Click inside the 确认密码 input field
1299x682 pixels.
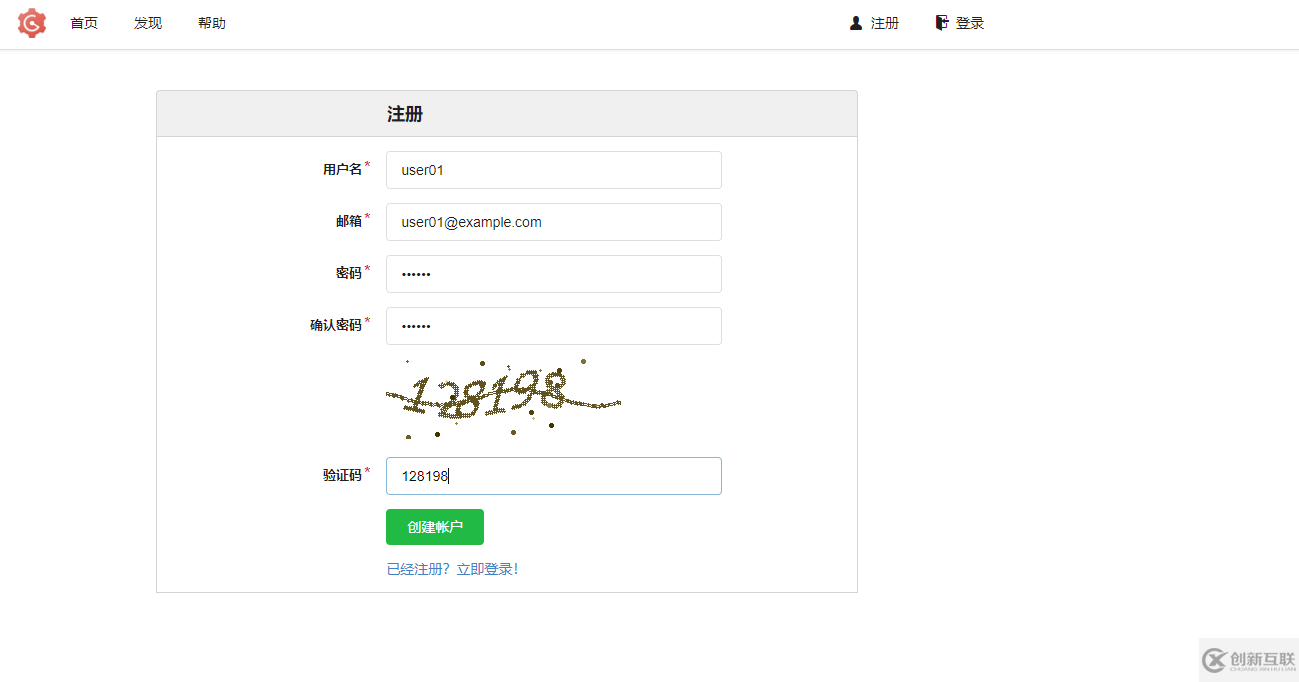point(553,325)
